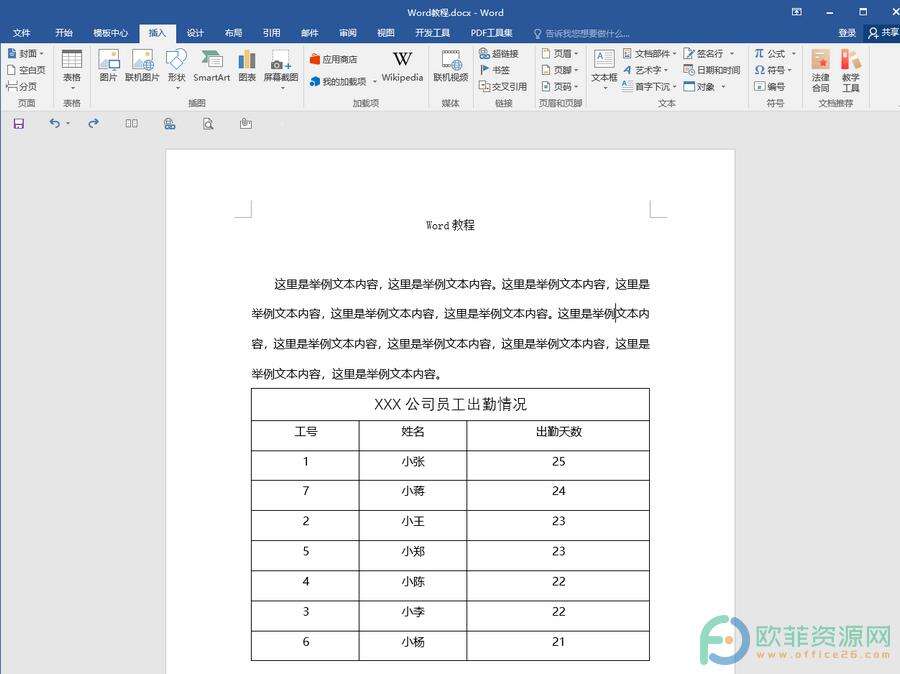Switch to the Design (设计) tab
This screenshot has width=900, height=674.
[x=195, y=33]
